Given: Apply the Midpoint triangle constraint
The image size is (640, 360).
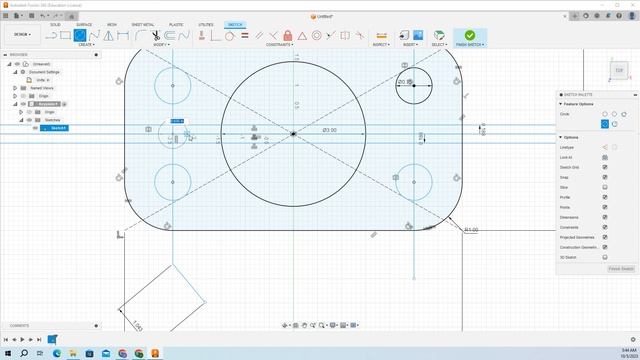Looking at the screenshot, I should tap(302, 36).
